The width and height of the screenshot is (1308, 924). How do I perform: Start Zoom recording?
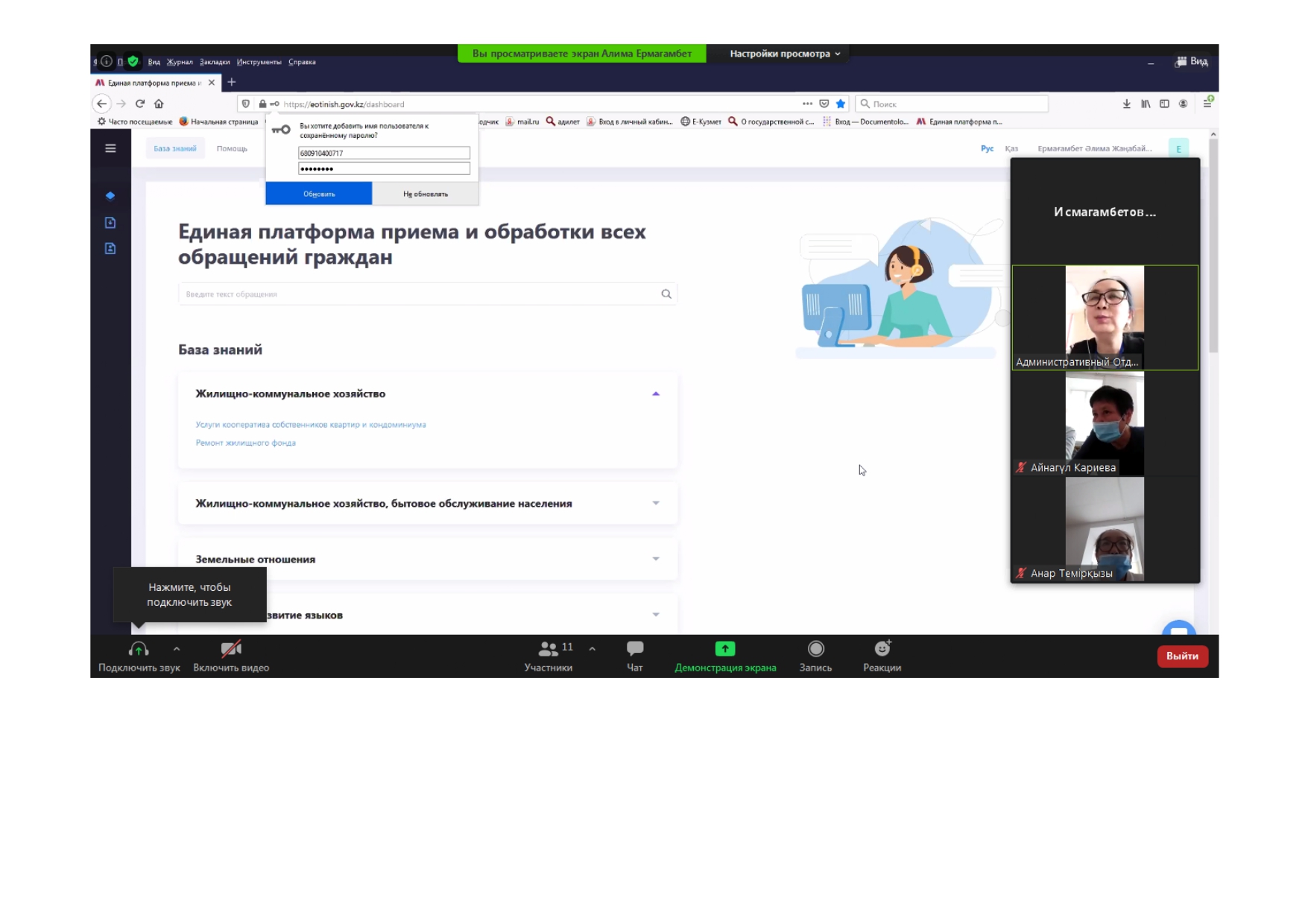click(816, 656)
